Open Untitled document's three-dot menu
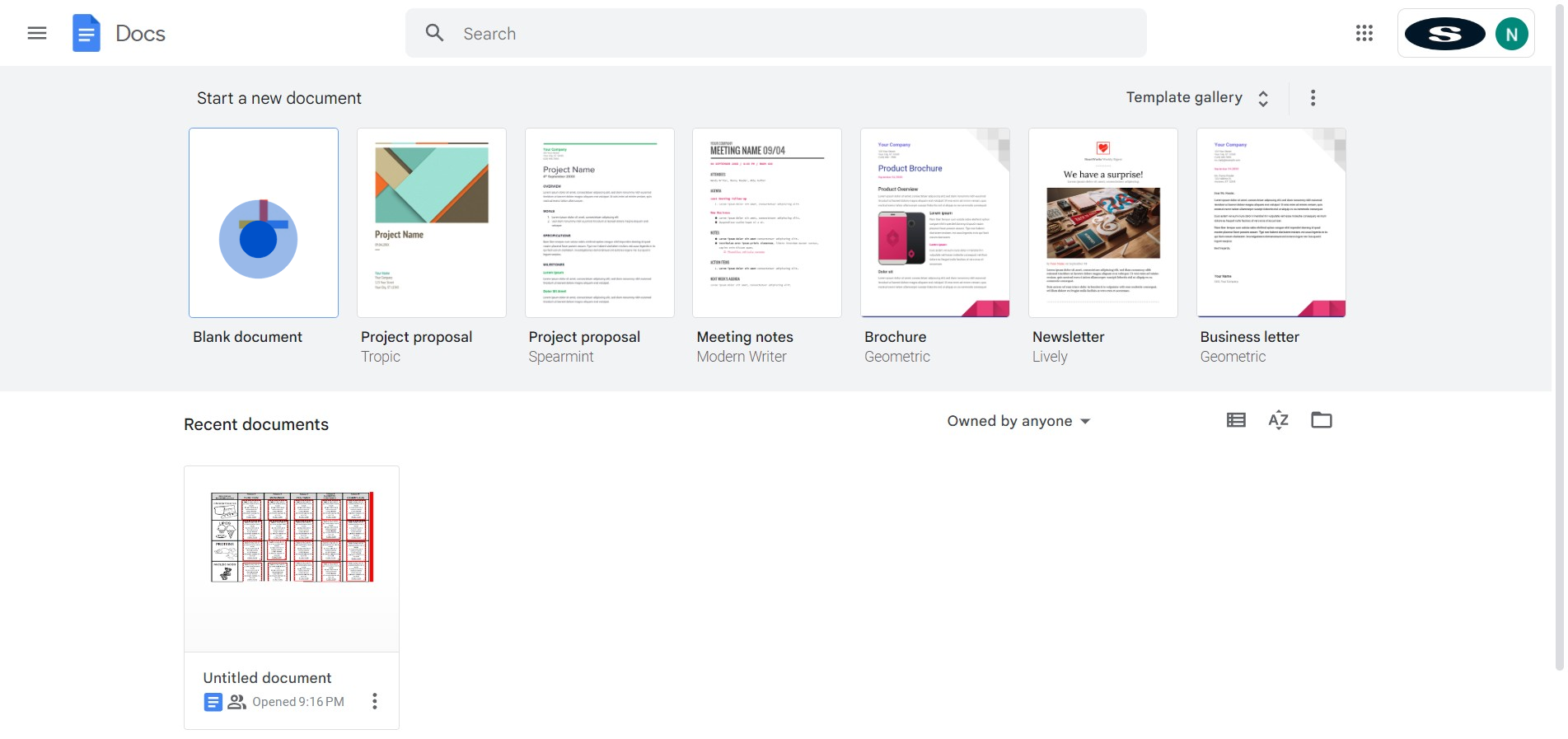Image resolution: width=1568 pixels, height=739 pixels. (375, 701)
